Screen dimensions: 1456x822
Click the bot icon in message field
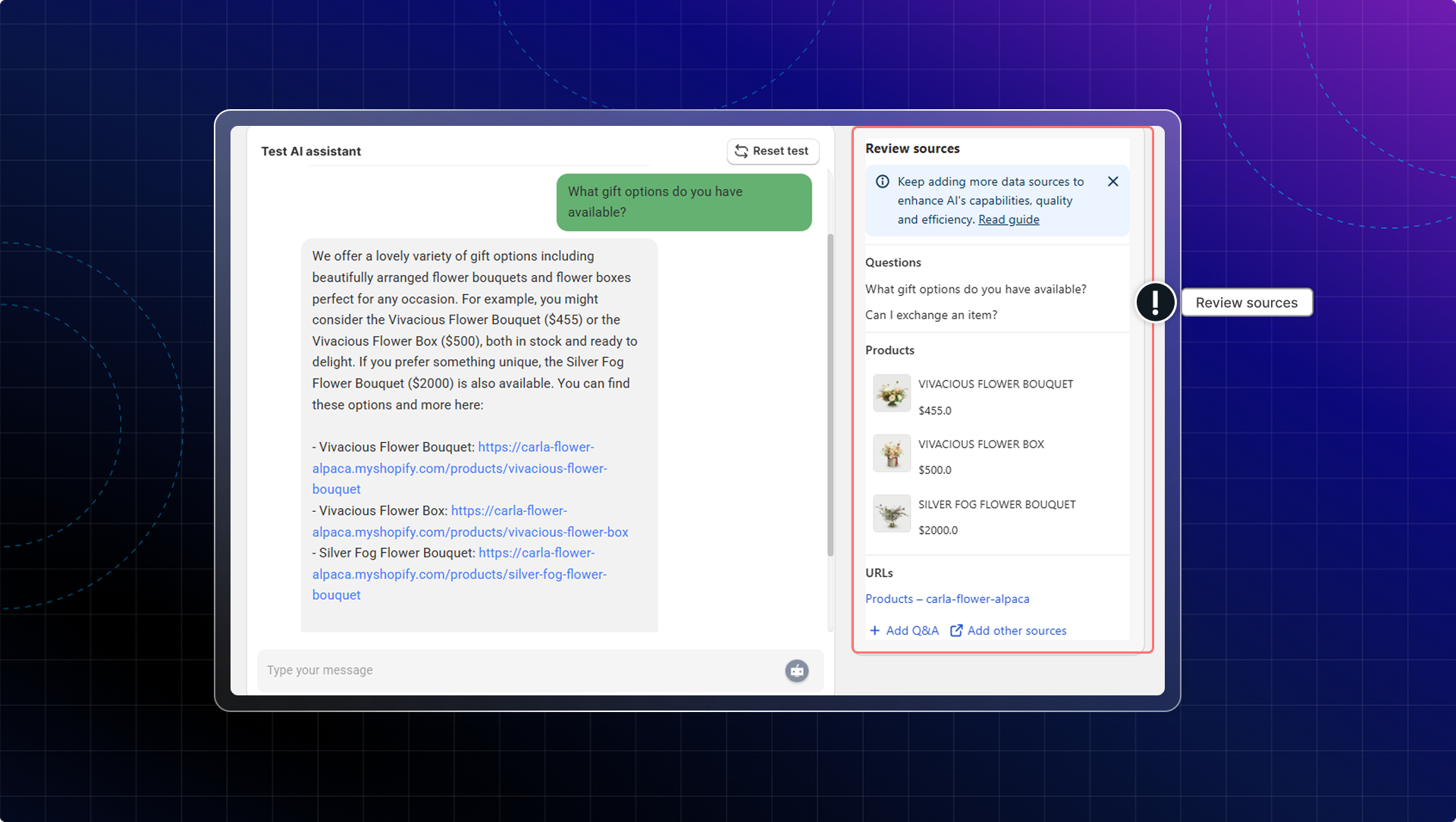click(796, 670)
